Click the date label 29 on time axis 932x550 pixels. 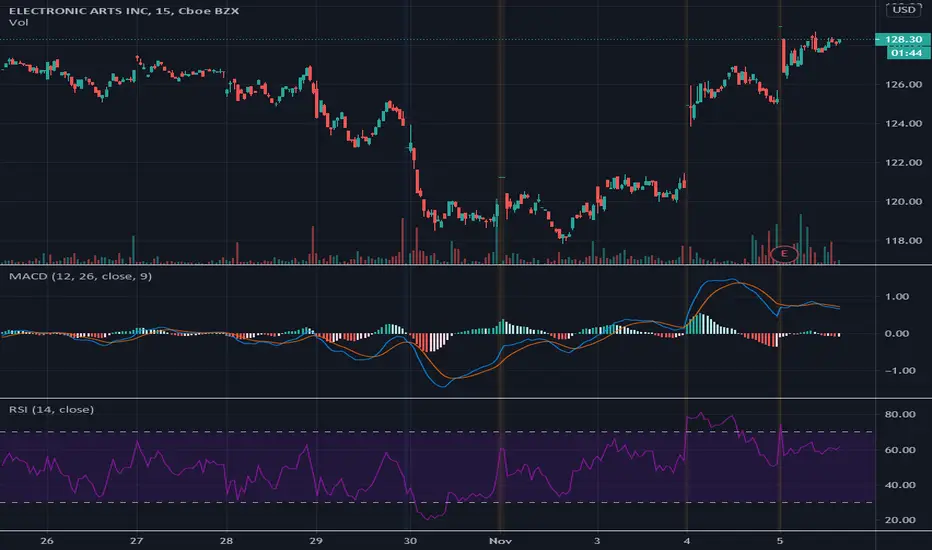click(x=316, y=541)
